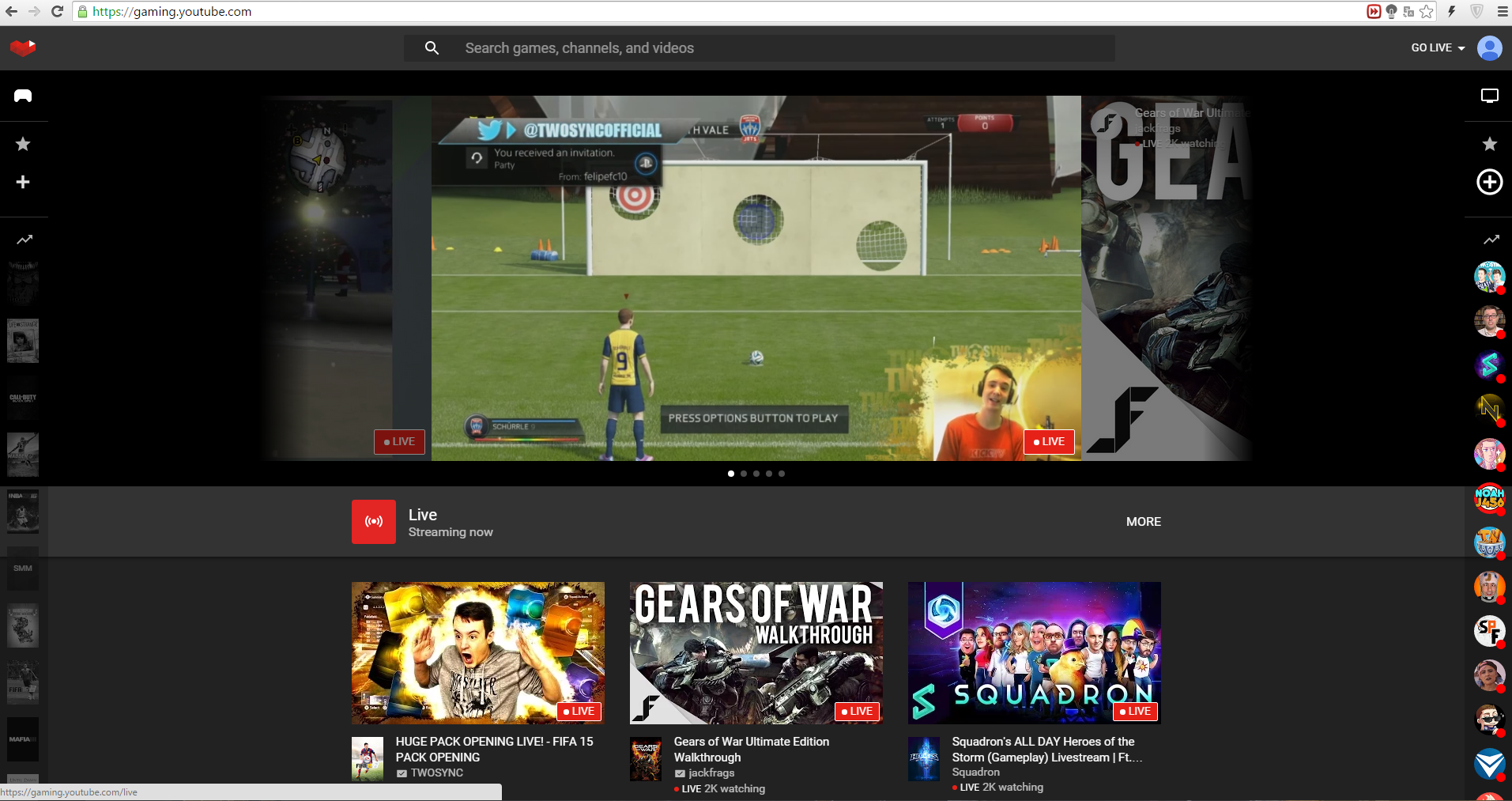The width and height of the screenshot is (1512, 801).
Task: Open Gears of War Ultimate Edition Walkthrough title
Action: [752, 750]
